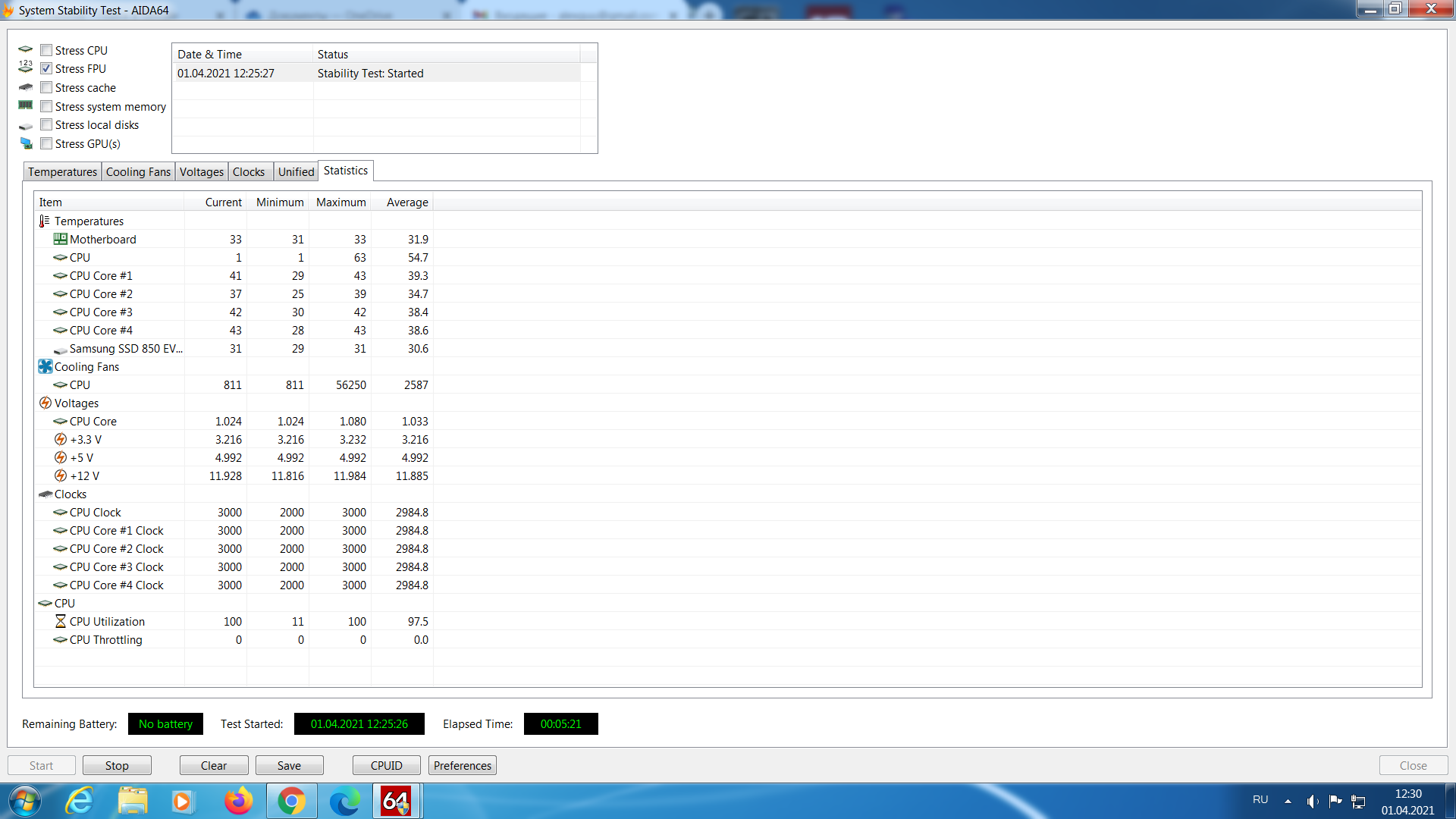Open the Preferences dialog button
The width and height of the screenshot is (1456, 819).
click(x=462, y=766)
